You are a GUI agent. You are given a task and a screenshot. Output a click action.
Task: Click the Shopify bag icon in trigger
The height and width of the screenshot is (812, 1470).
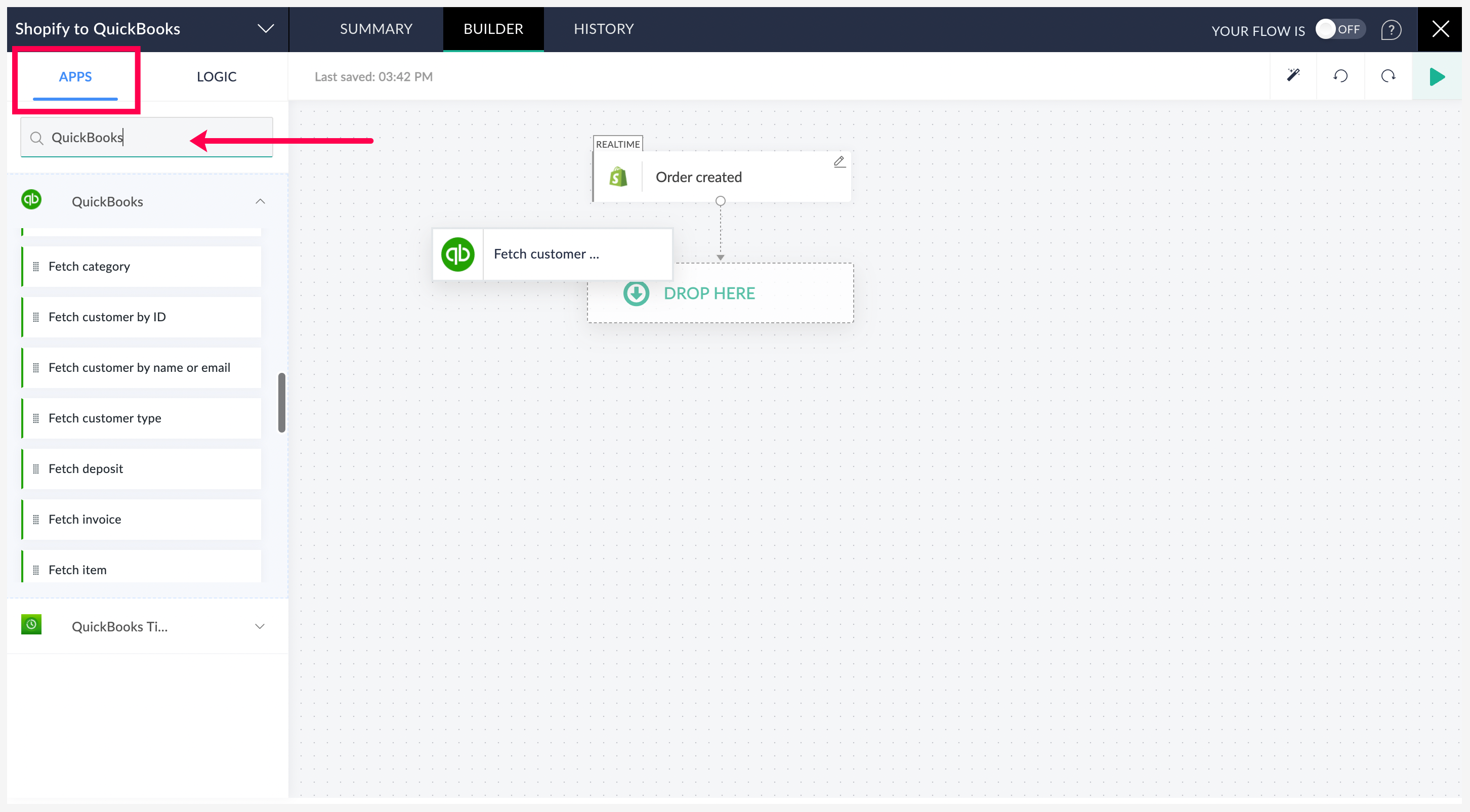(618, 177)
